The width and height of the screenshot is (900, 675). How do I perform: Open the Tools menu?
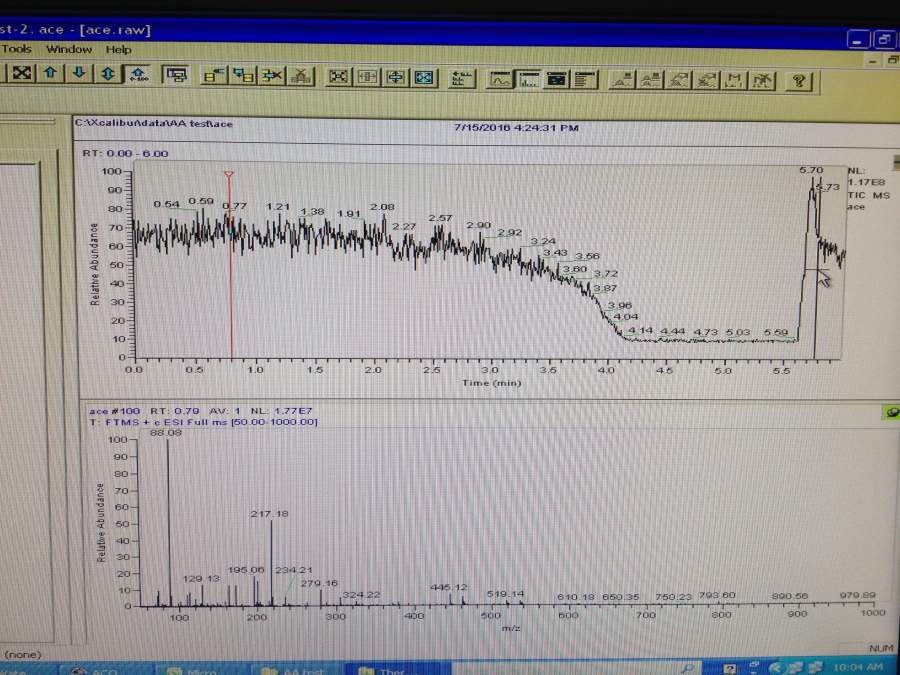pyautogui.click(x=17, y=49)
